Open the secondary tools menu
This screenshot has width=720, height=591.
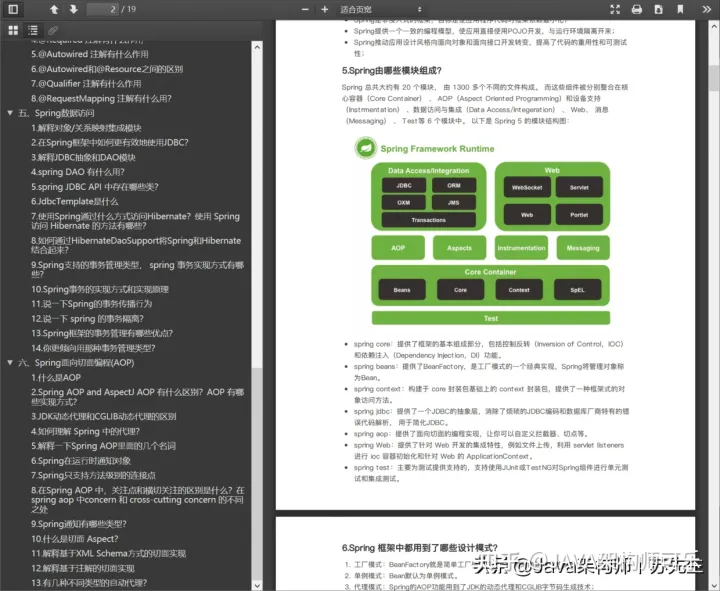(x=707, y=9)
